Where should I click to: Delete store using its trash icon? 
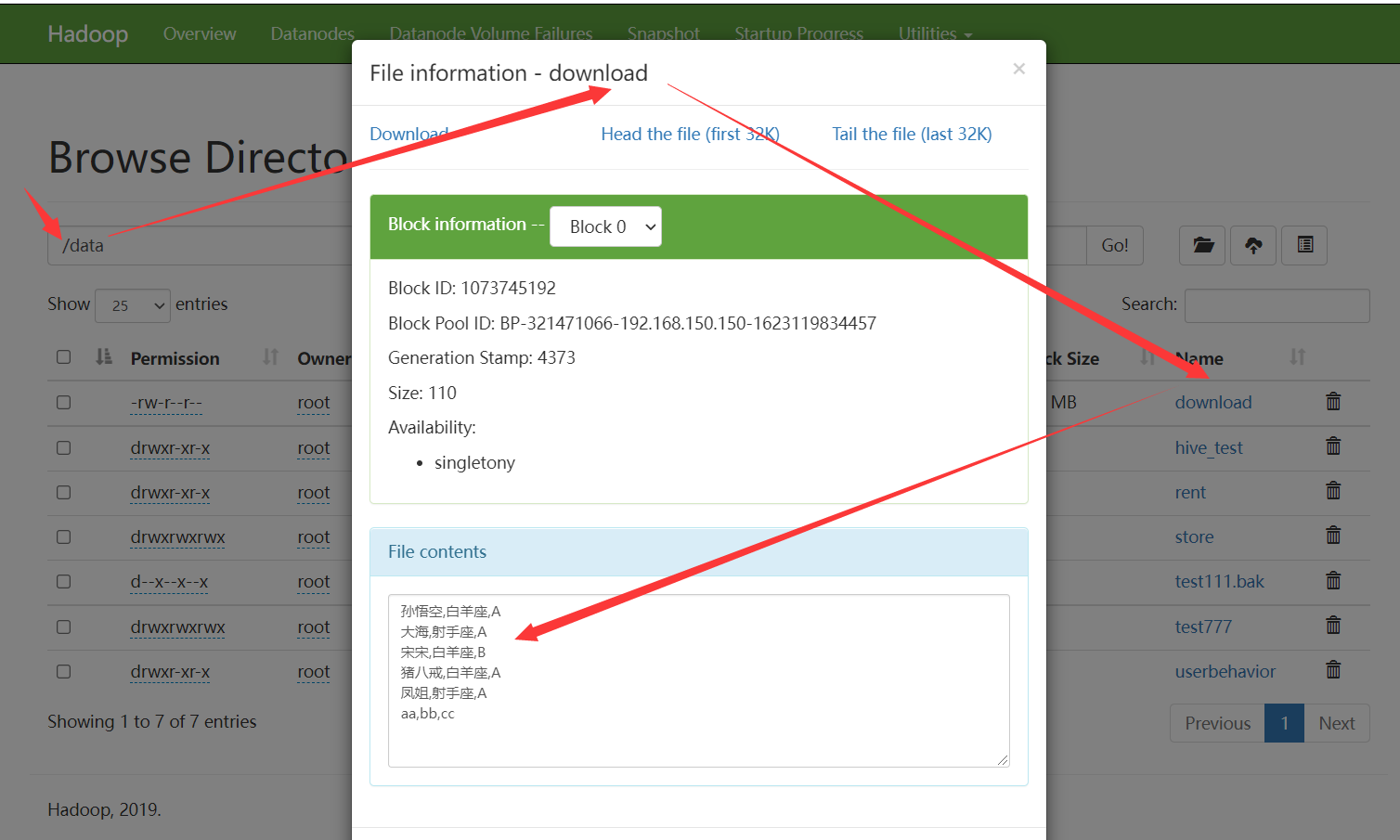pyautogui.click(x=1333, y=536)
